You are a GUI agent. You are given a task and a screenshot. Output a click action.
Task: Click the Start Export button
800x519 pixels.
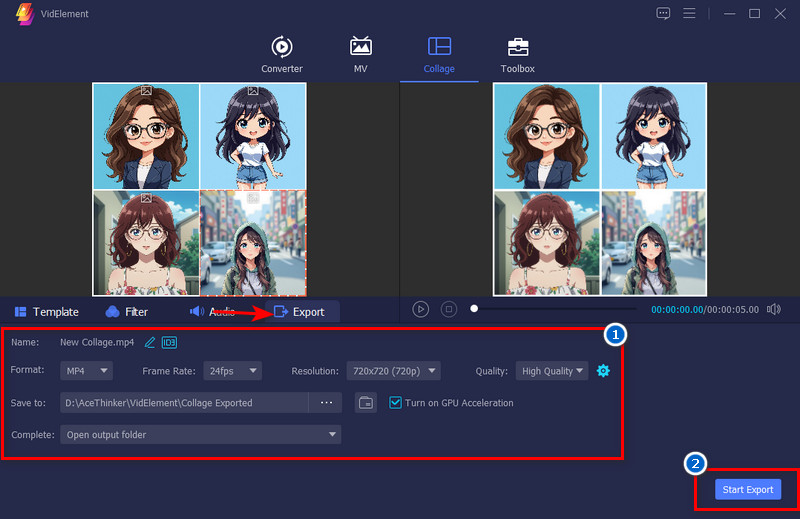point(748,489)
